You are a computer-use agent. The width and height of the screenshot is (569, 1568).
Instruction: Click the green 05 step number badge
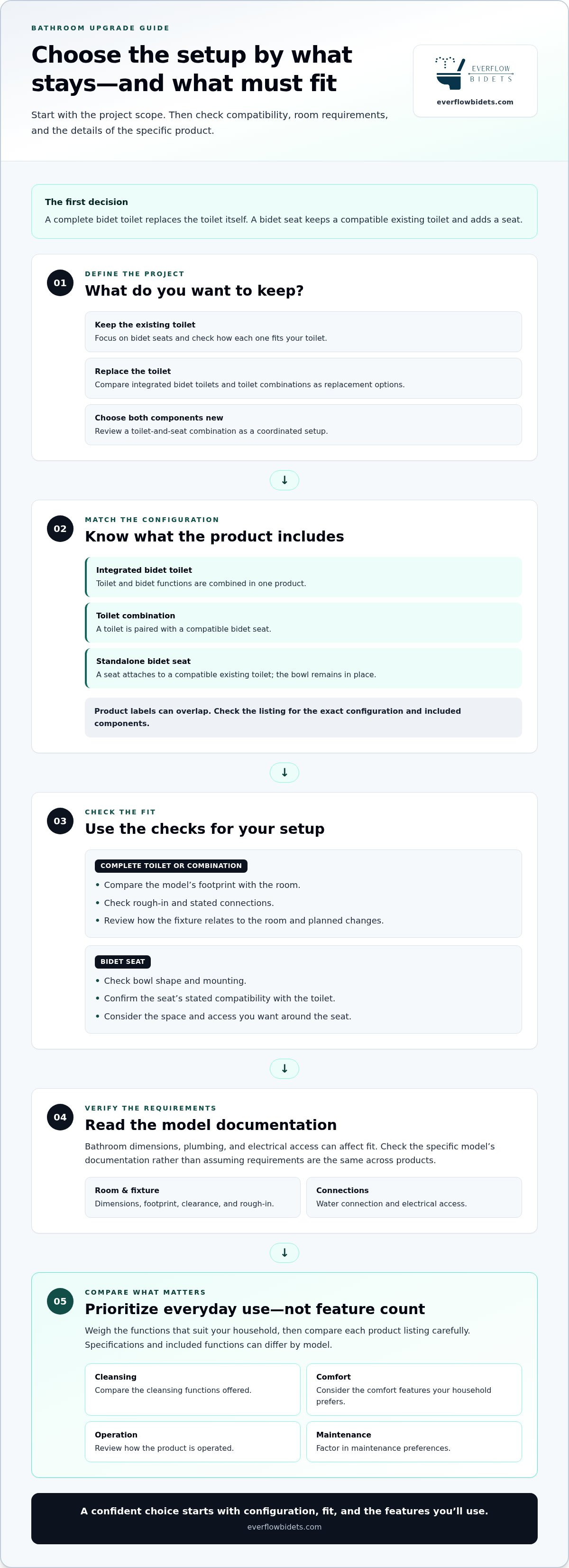(60, 1301)
